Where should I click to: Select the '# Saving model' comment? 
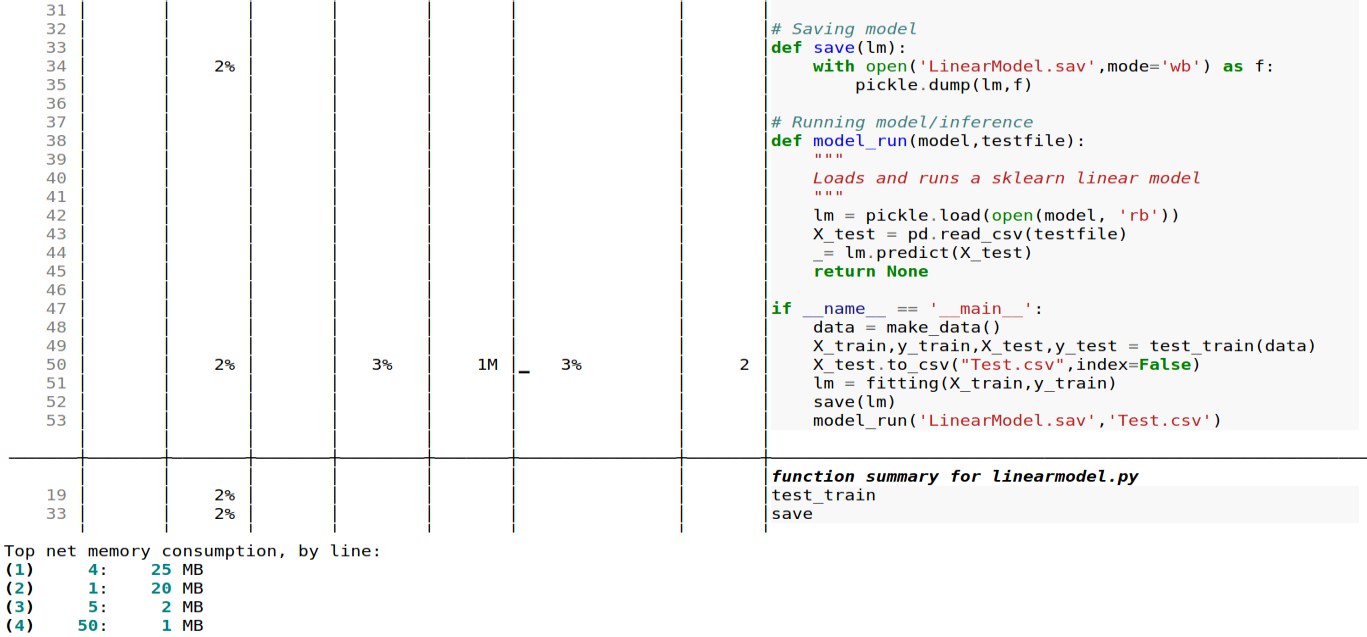pyautogui.click(x=843, y=29)
